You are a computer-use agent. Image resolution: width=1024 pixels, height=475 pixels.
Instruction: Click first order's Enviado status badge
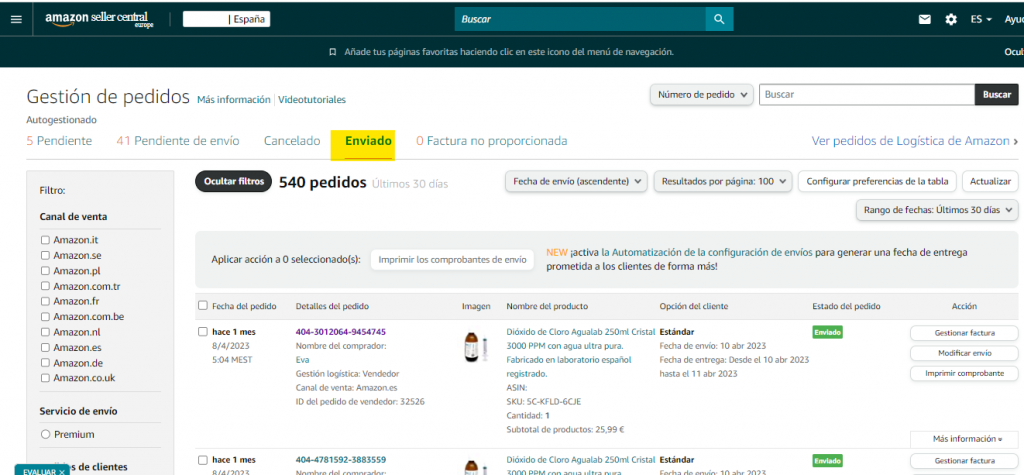coord(827,333)
